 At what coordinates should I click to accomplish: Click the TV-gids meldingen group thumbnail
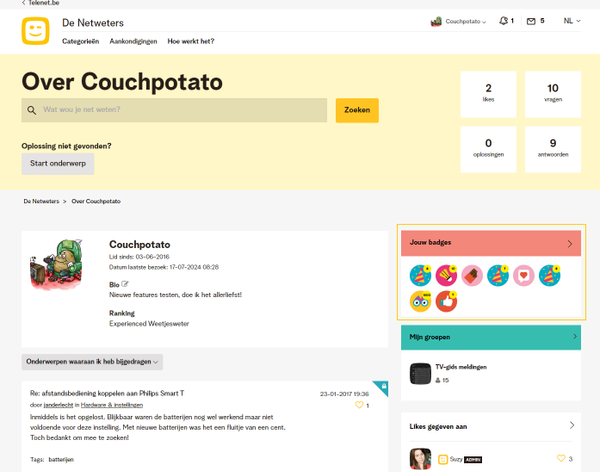tap(420, 374)
